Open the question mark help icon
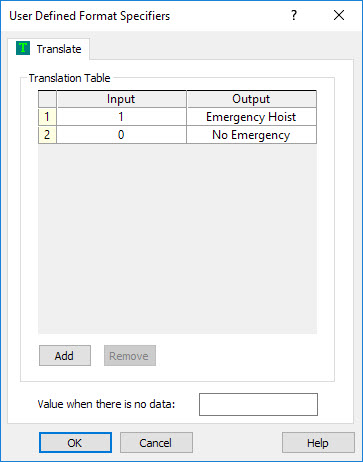The width and height of the screenshot is (363, 462). 294,15
